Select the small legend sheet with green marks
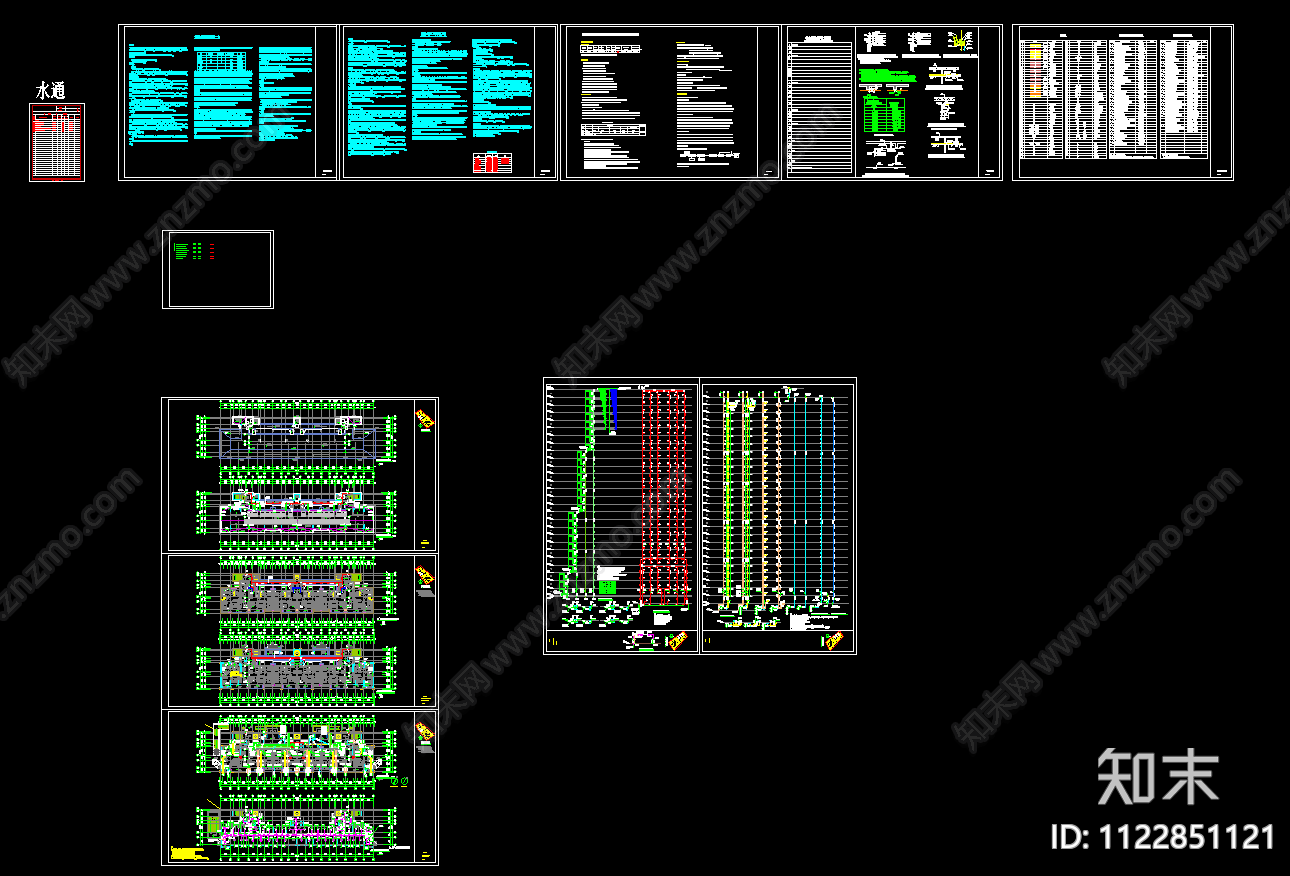 218,269
